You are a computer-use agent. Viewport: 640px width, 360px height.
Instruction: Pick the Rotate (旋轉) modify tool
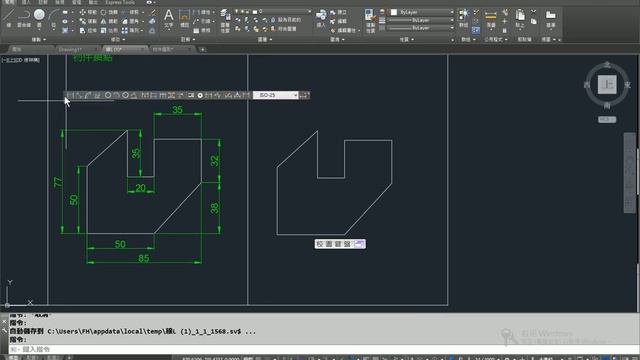pos(109,12)
